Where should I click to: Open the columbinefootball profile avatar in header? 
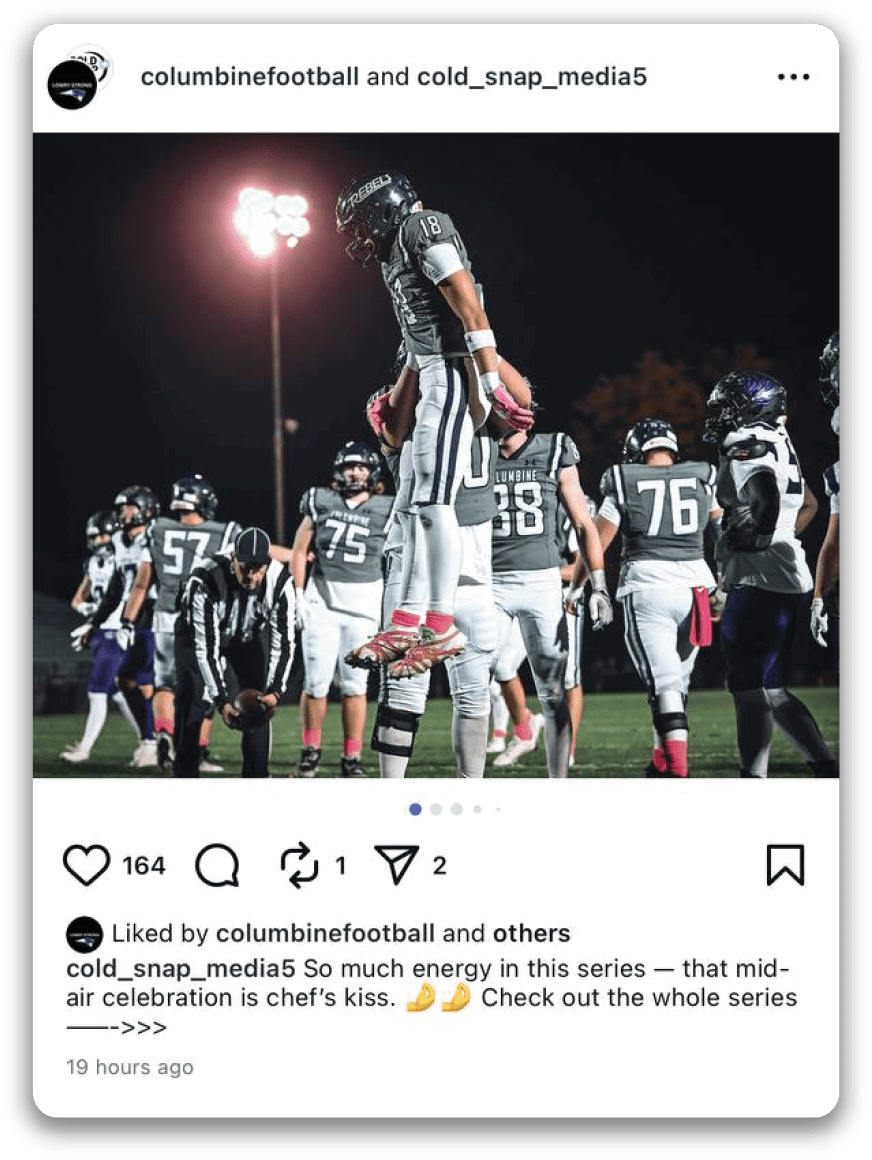[x=72, y=85]
